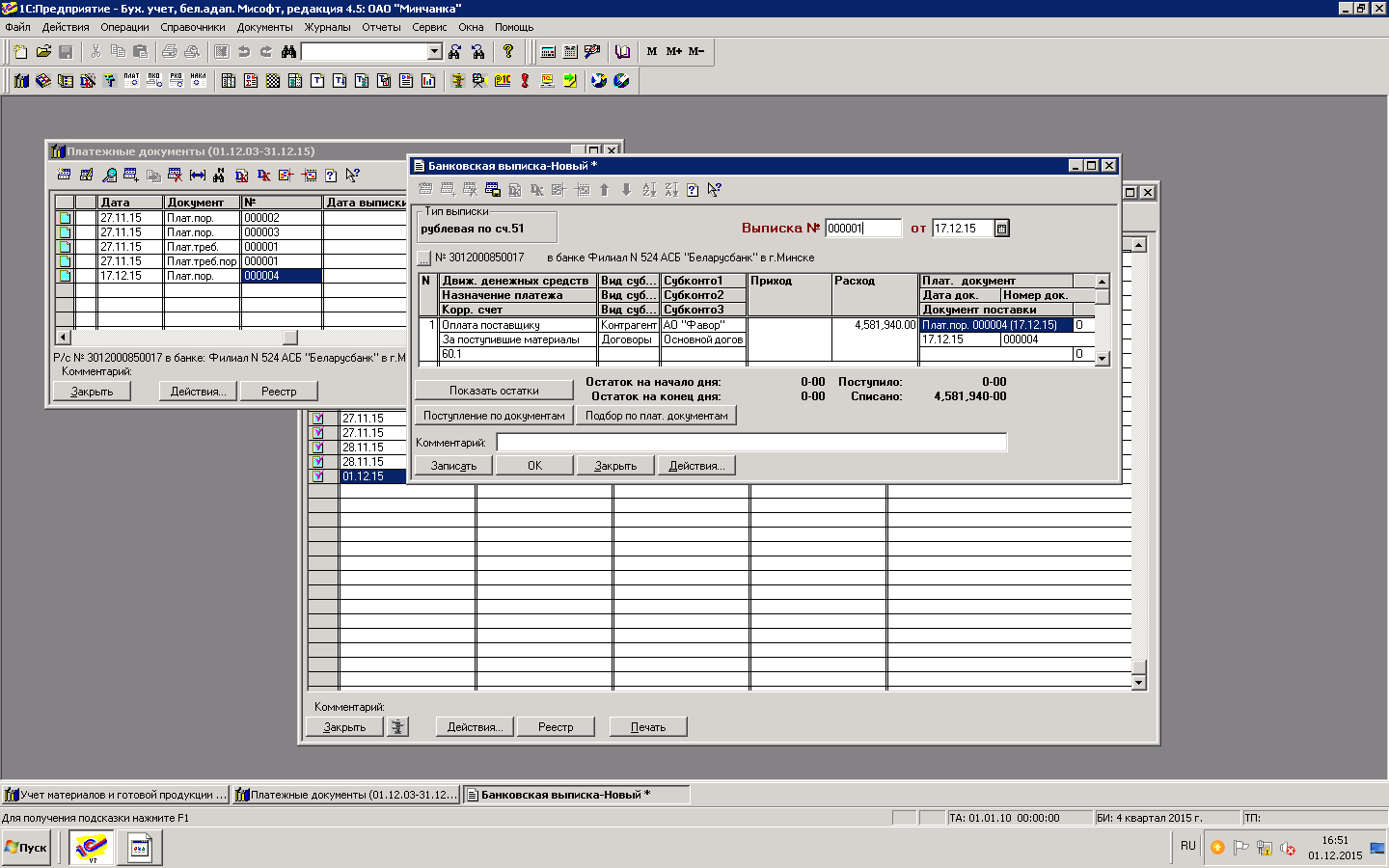
Task: Click the OK button in bank statement
Action: click(x=534, y=466)
